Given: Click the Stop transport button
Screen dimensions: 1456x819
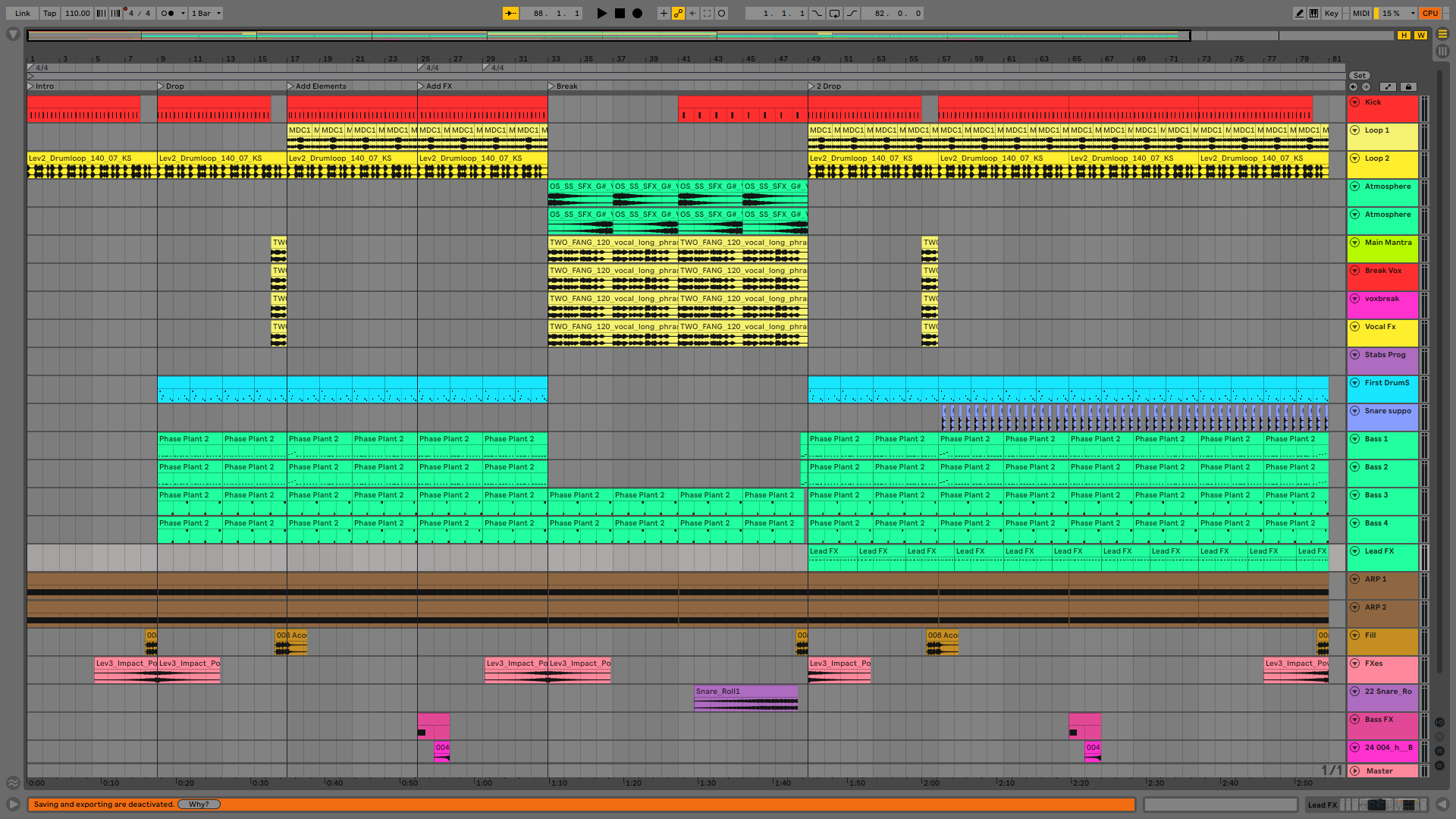Looking at the screenshot, I should click(x=620, y=13).
